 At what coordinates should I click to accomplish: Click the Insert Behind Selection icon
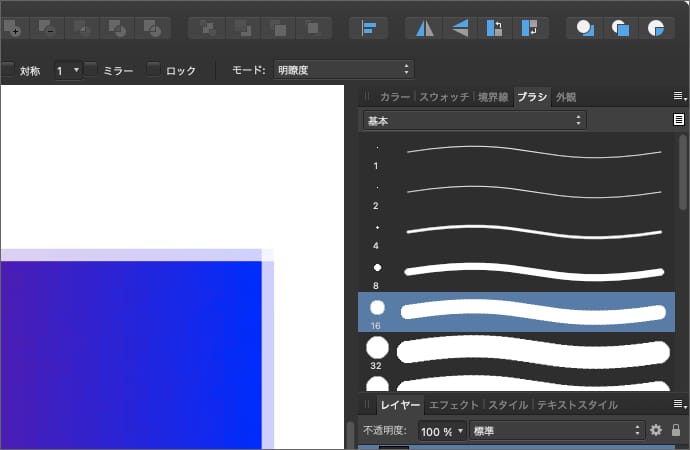point(585,28)
